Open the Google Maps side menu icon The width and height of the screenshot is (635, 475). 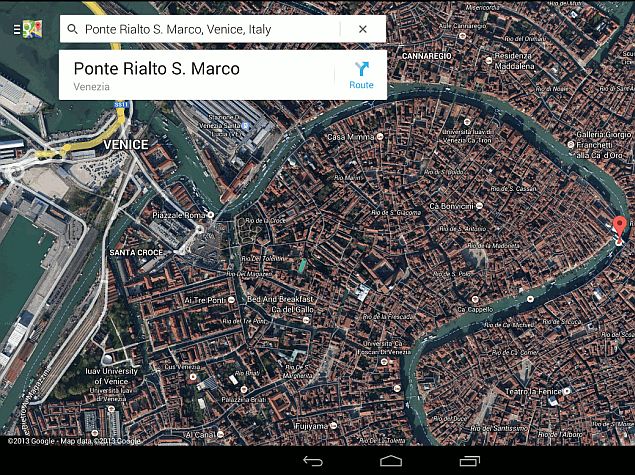(29, 29)
